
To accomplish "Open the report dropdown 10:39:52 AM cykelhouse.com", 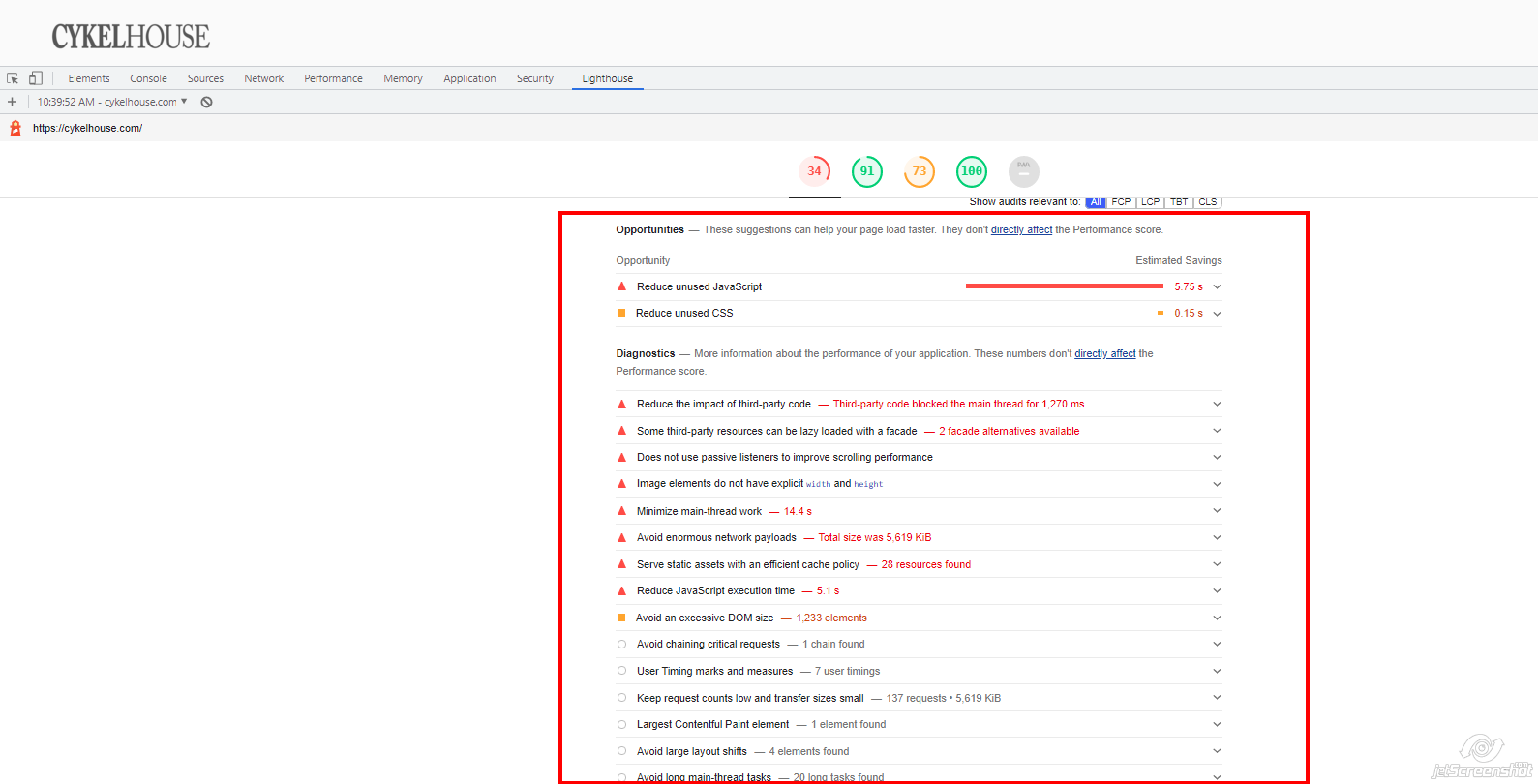I will (x=112, y=102).
